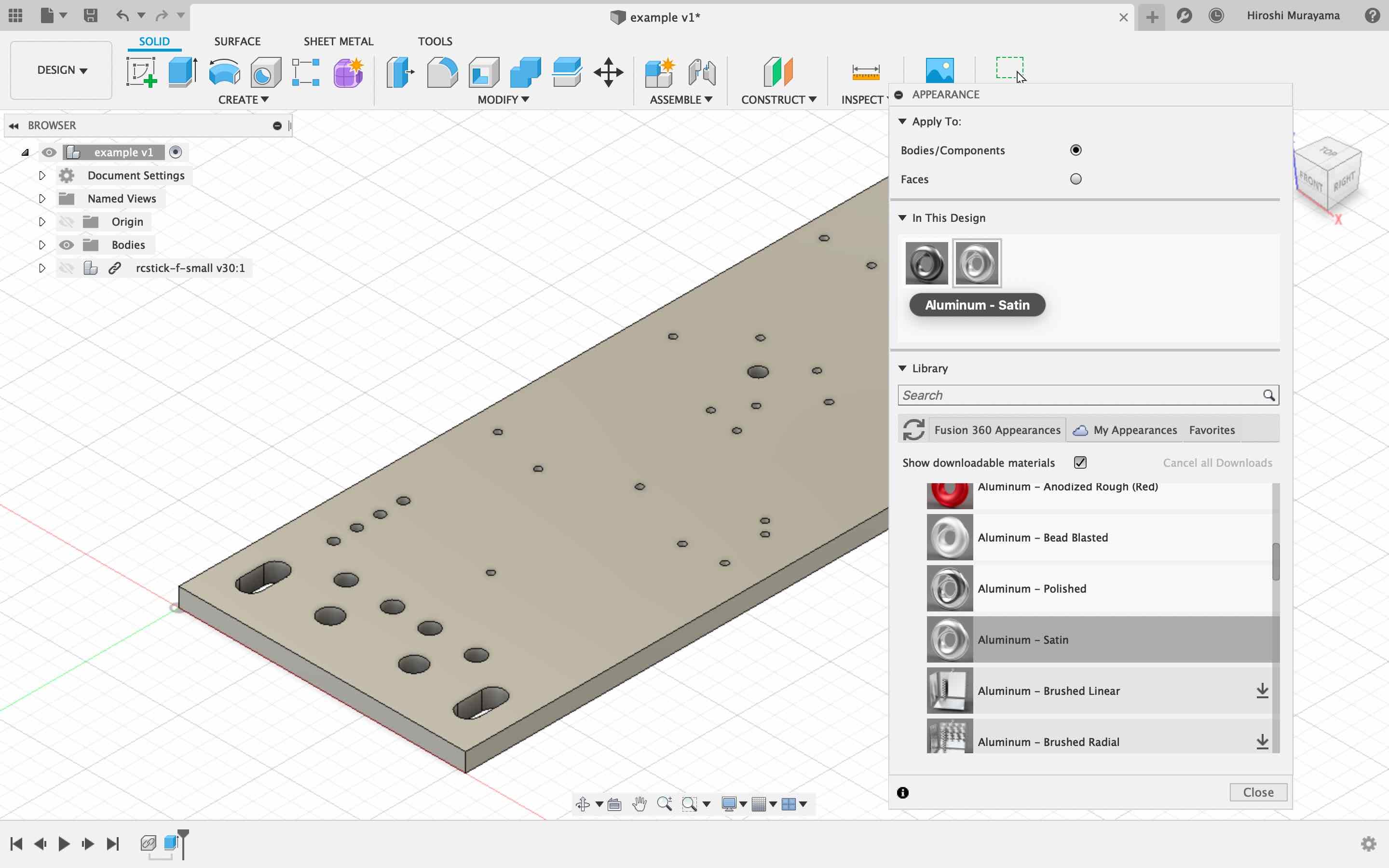Select the Revolve tool
The width and height of the screenshot is (1389, 868).
pos(224,72)
